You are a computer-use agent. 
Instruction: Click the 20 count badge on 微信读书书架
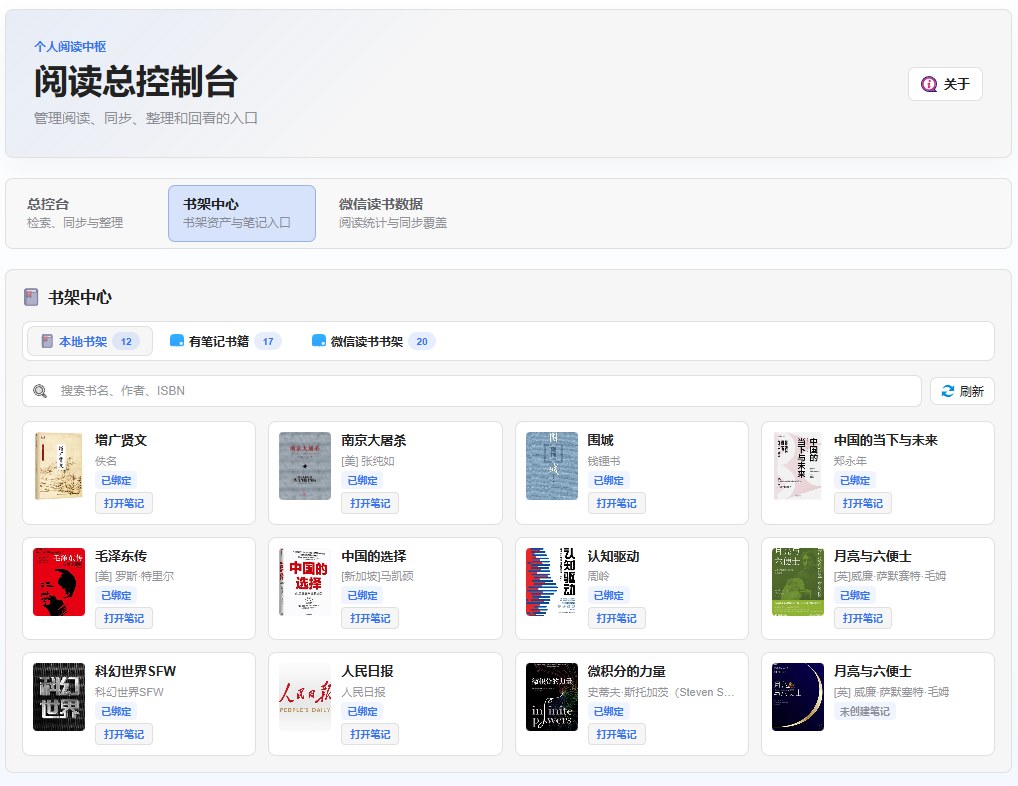(422, 341)
